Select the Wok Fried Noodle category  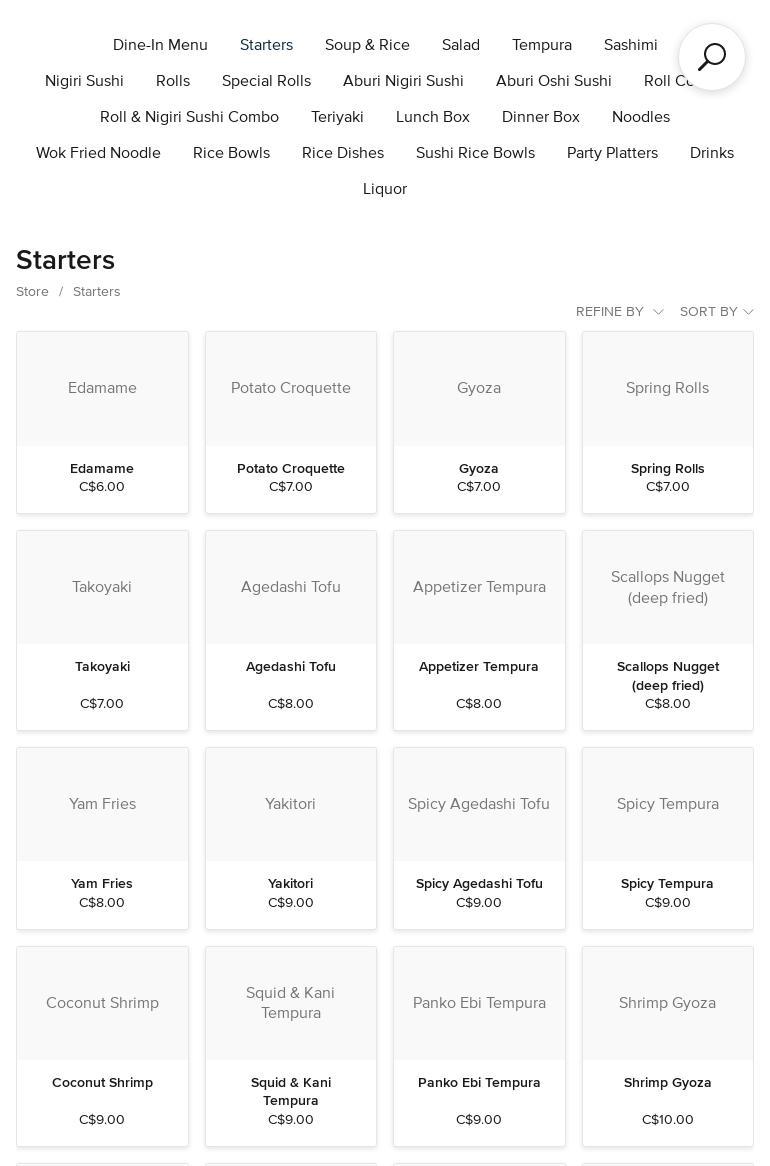pyautogui.click(x=98, y=153)
